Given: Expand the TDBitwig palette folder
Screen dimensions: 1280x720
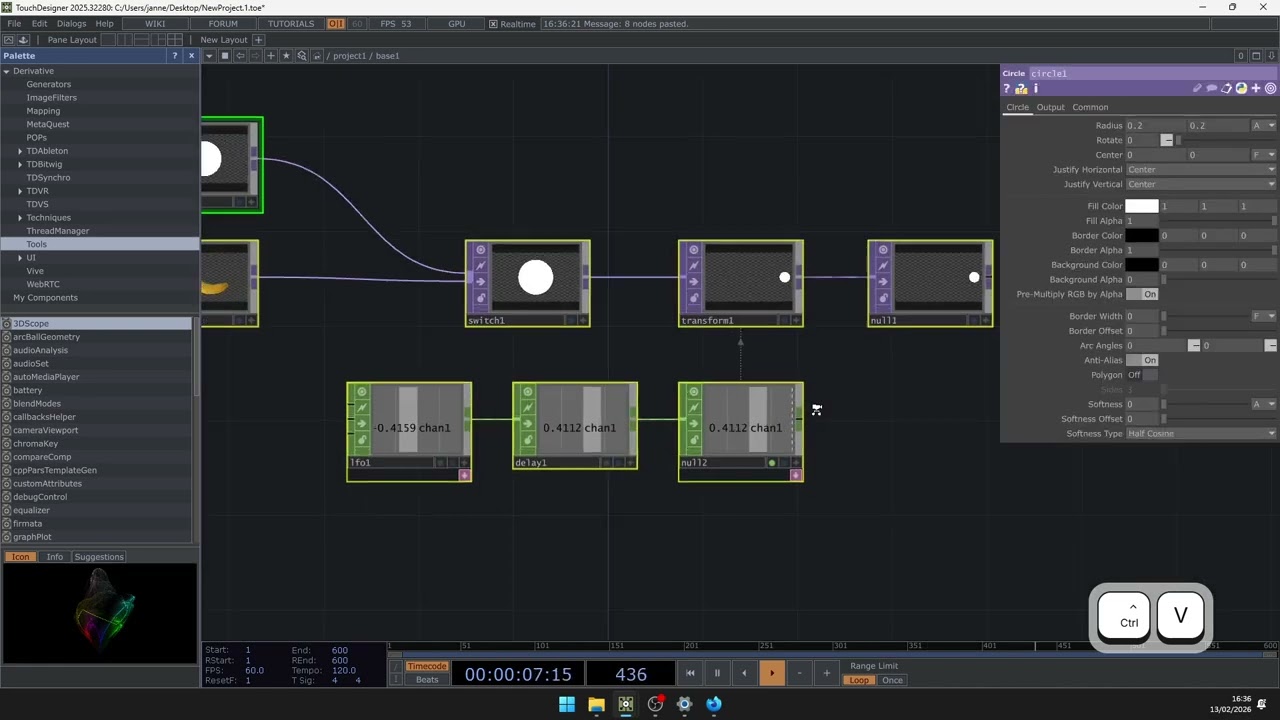Looking at the screenshot, I should tap(20, 164).
